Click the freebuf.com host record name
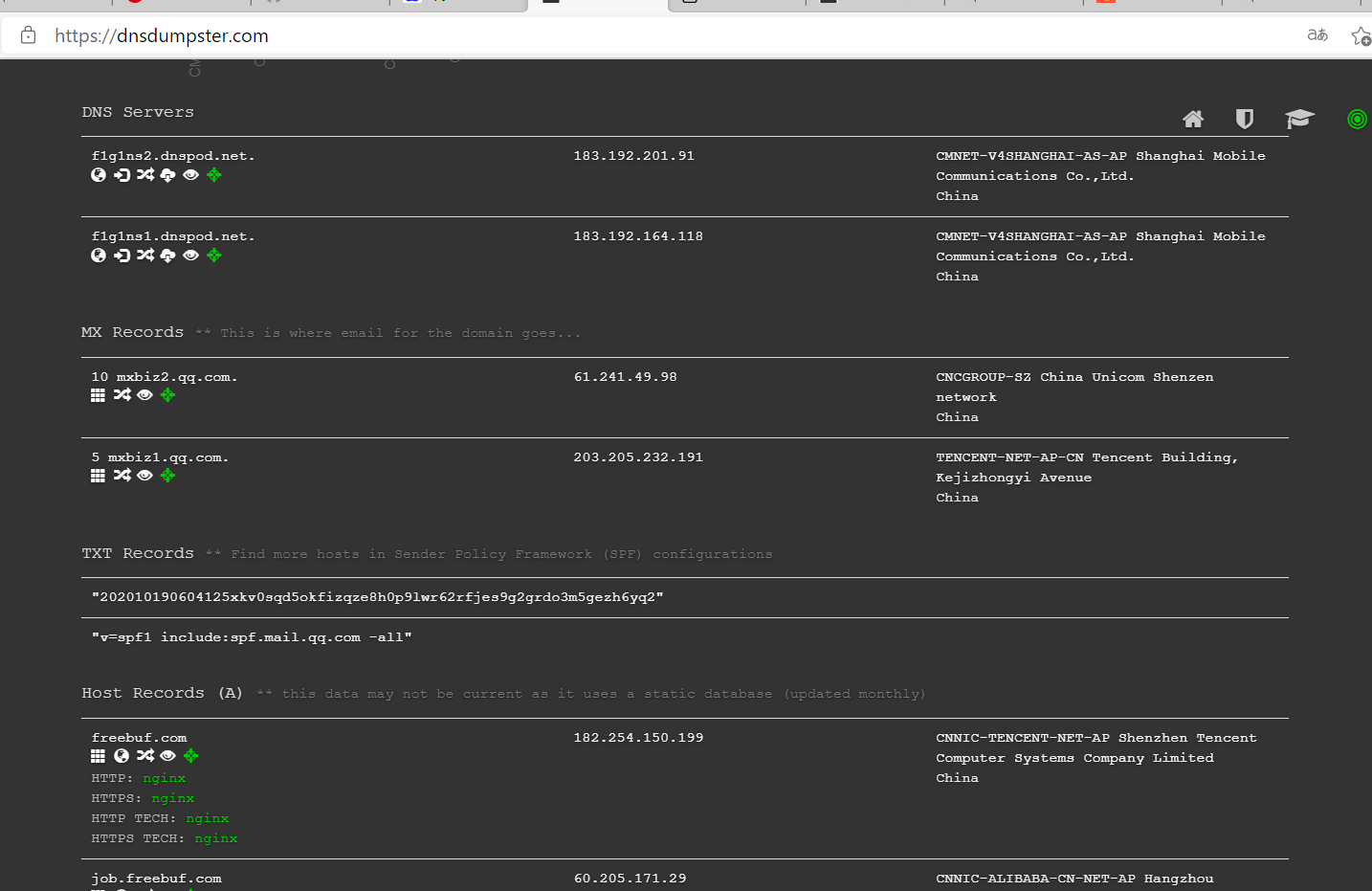Viewport: 1372px width, 891px height. tap(140, 737)
